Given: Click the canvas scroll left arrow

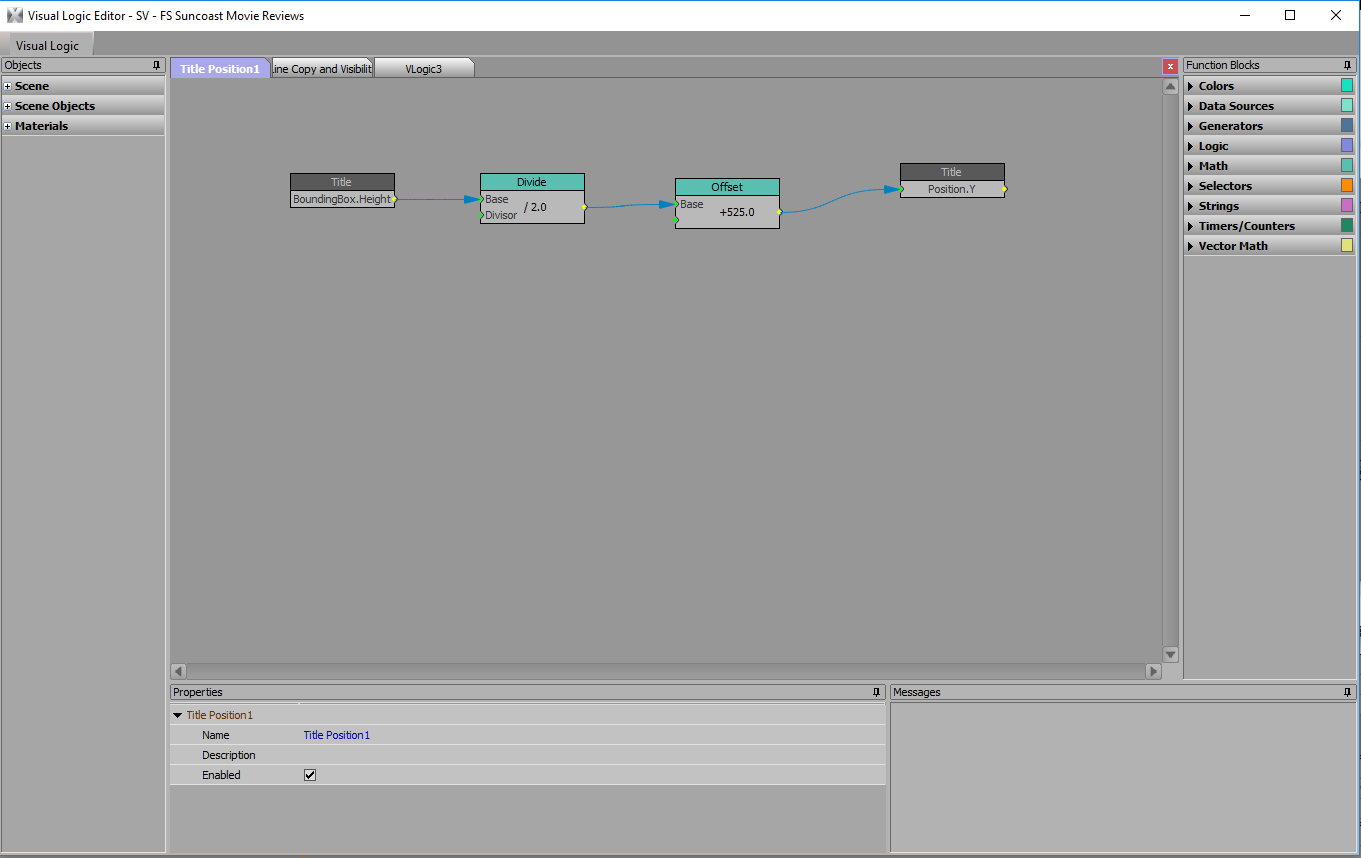Looking at the screenshot, I should pyautogui.click(x=179, y=671).
